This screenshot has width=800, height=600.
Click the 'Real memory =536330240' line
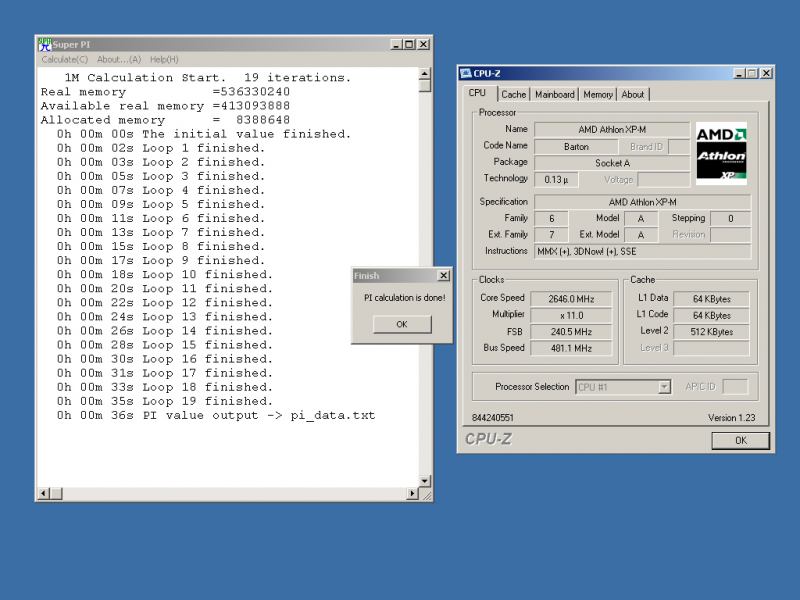click(165, 92)
